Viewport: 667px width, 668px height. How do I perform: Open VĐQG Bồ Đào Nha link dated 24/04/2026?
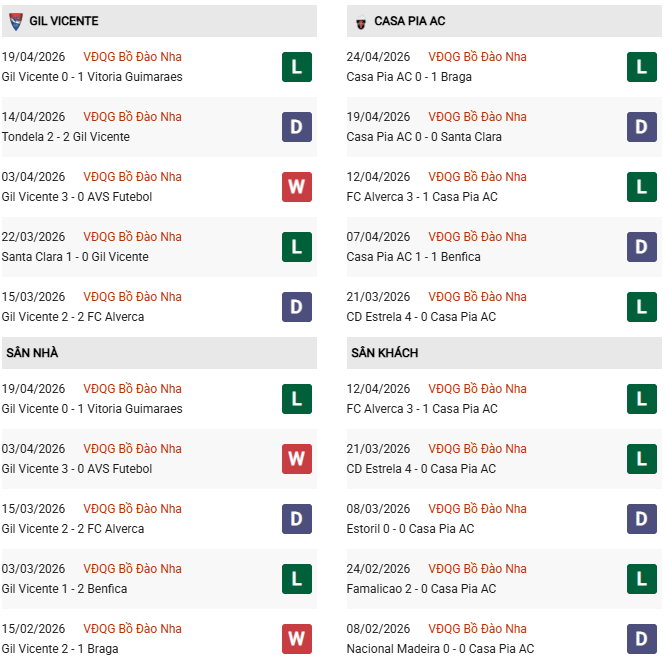(x=477, y=57)
